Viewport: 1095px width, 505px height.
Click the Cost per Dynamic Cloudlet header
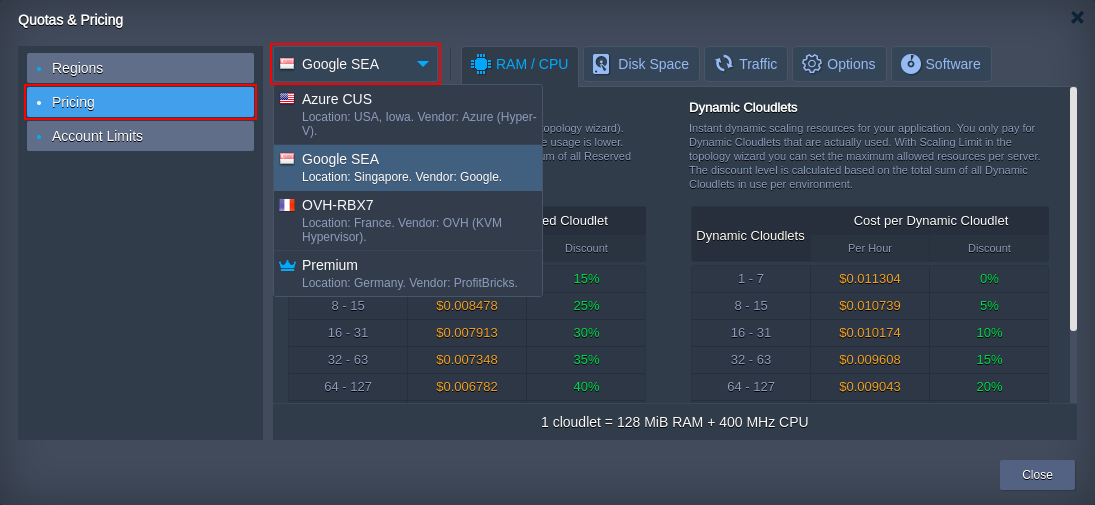pyautogui.click(x=930, y=221)
